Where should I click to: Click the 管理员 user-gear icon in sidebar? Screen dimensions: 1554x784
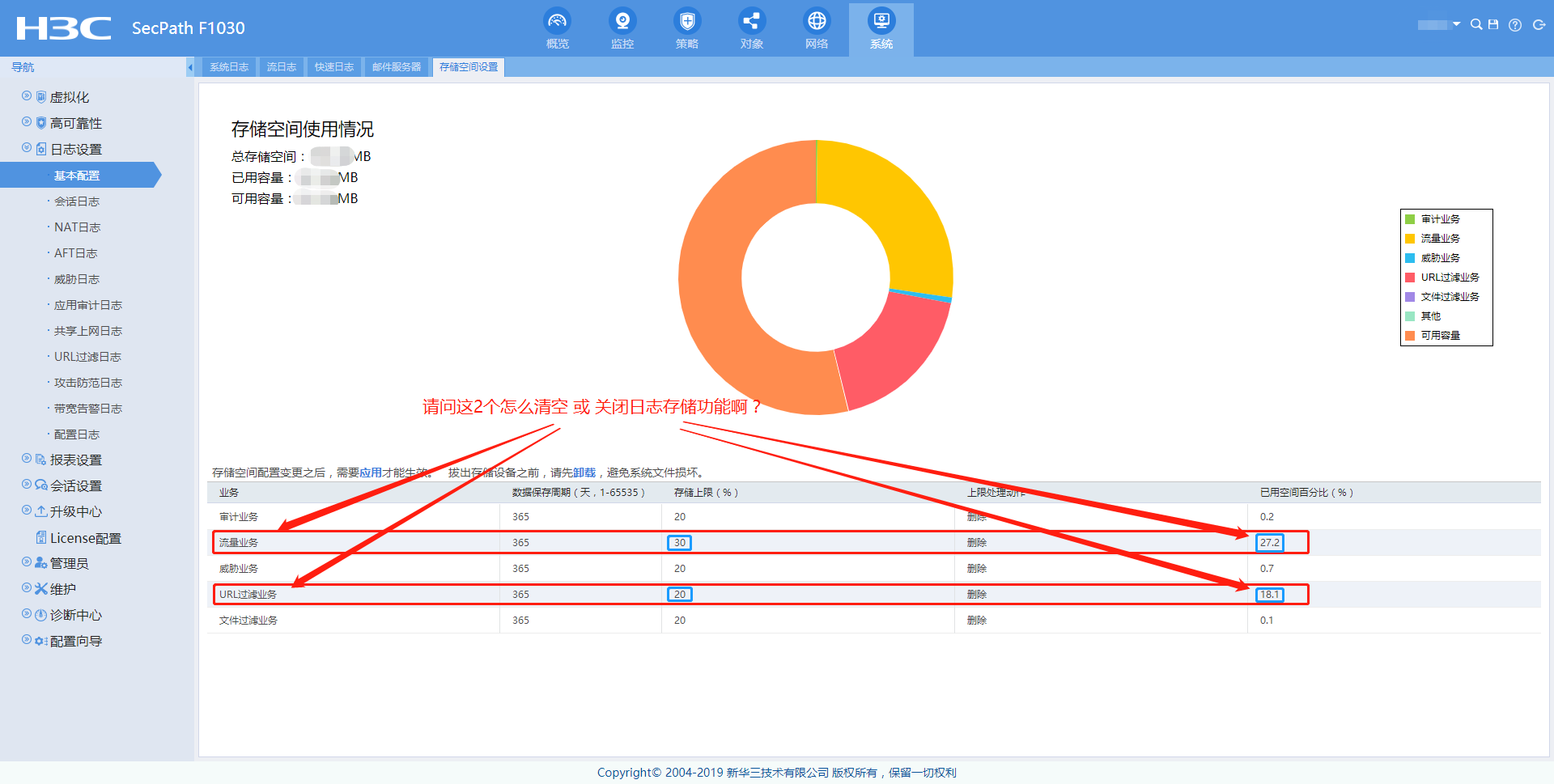(41, 563)
